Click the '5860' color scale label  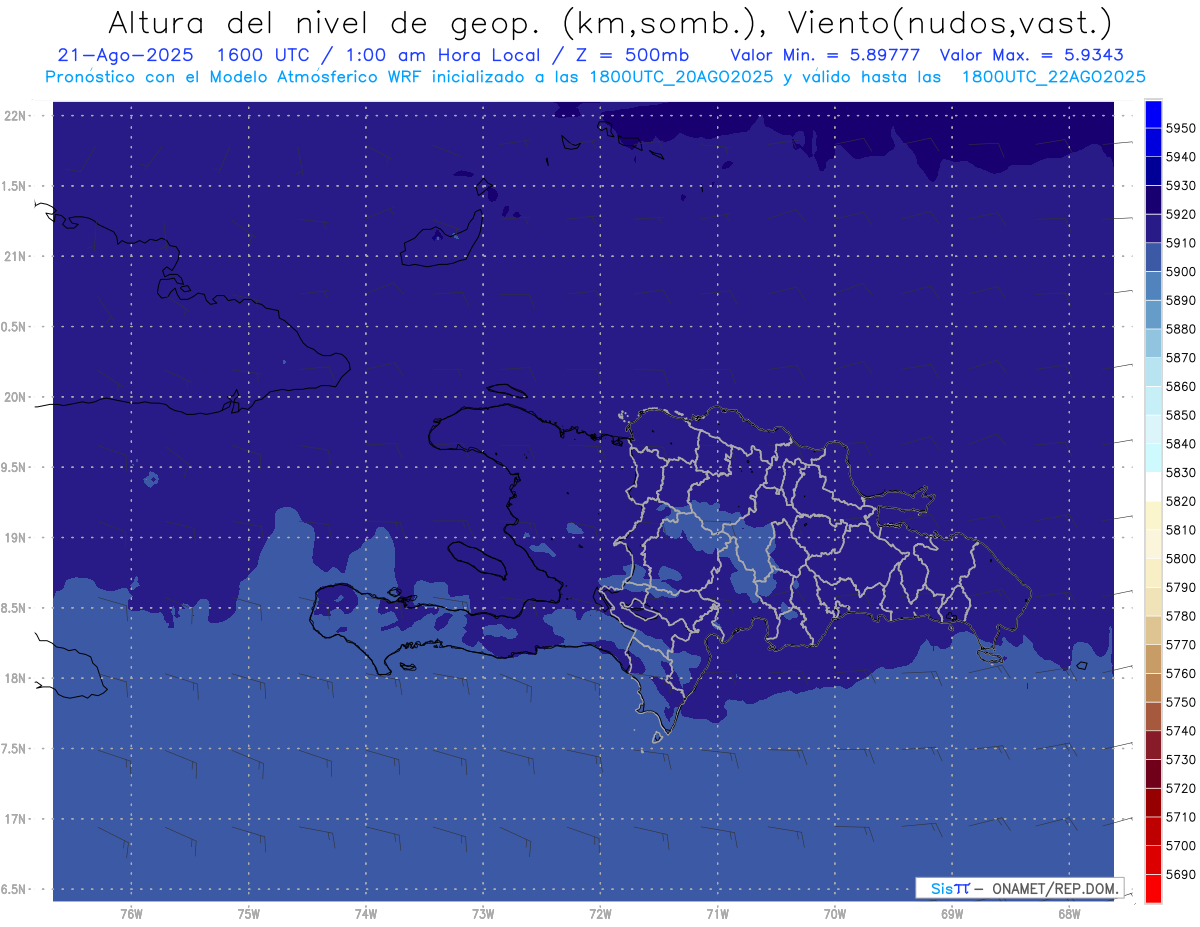point(1181,386)
